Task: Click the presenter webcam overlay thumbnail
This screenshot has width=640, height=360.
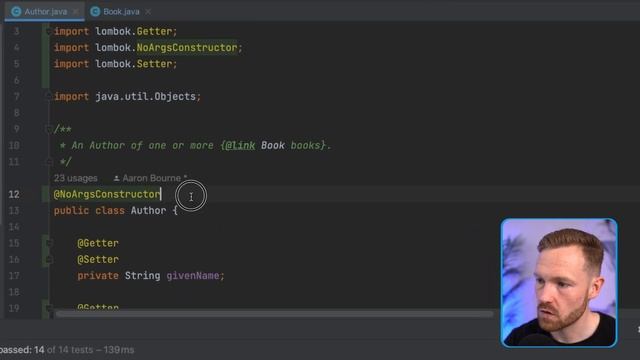Action: coord(559,283)
